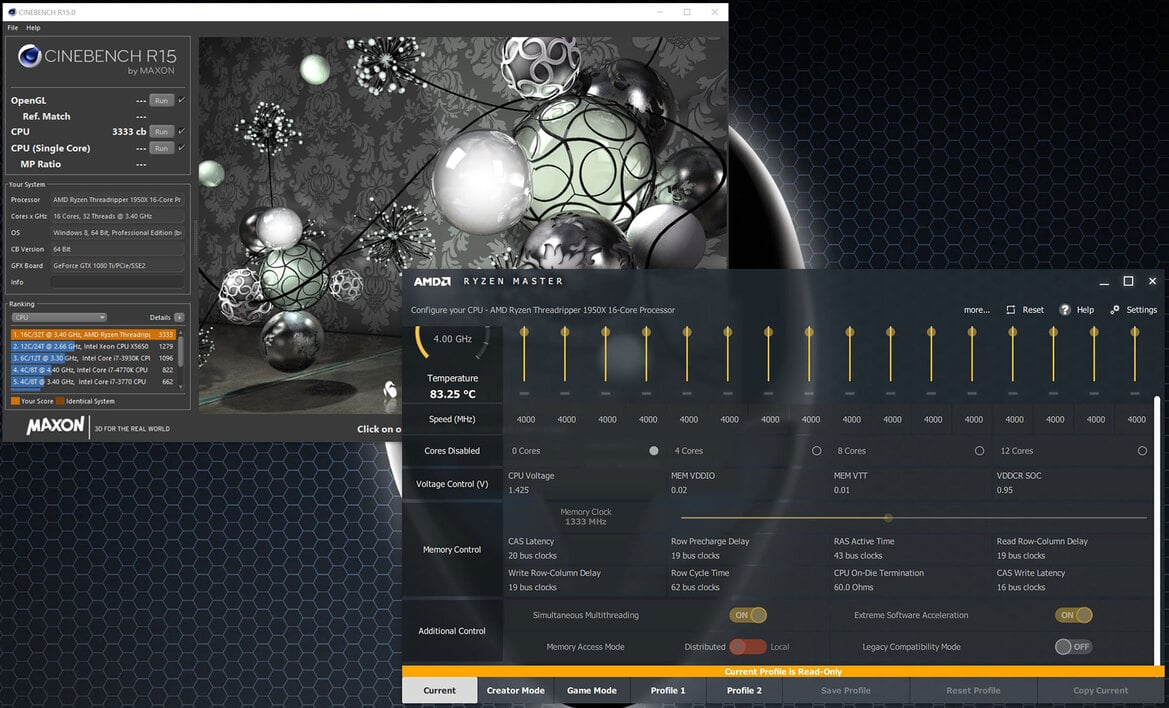
Task: Click the CPU On-Die Termination 60.0 Ohms
Action: click(853, 587)
